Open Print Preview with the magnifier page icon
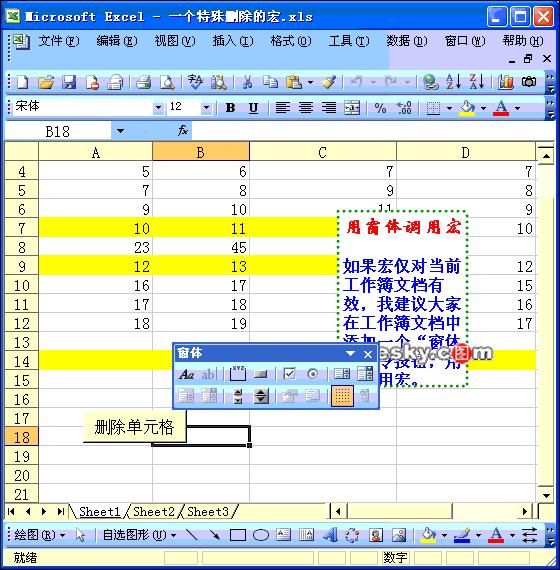 (167, 82)
